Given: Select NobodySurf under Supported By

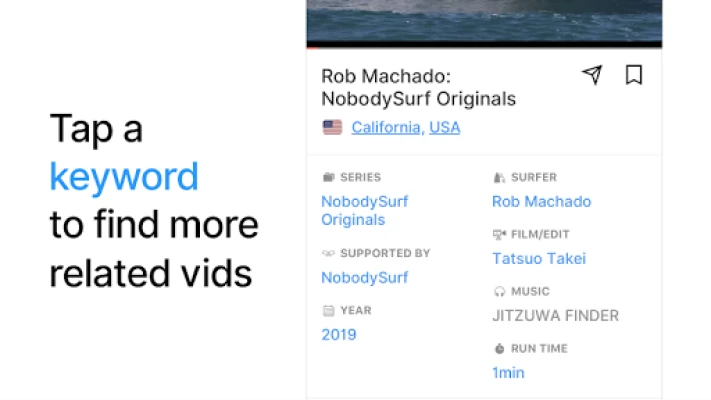Looking at the screenshot, I should [365, 278].
